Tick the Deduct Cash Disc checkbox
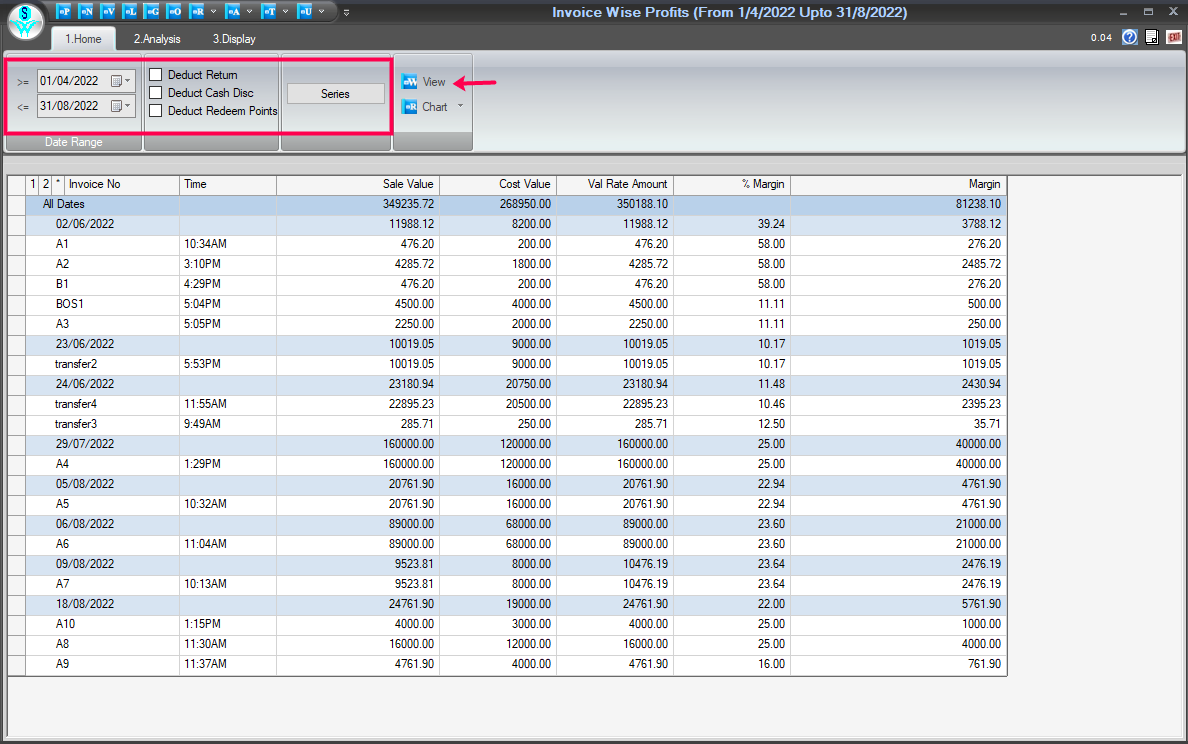The width and height of the screenshot is (1188, 744). pos(156,93)
